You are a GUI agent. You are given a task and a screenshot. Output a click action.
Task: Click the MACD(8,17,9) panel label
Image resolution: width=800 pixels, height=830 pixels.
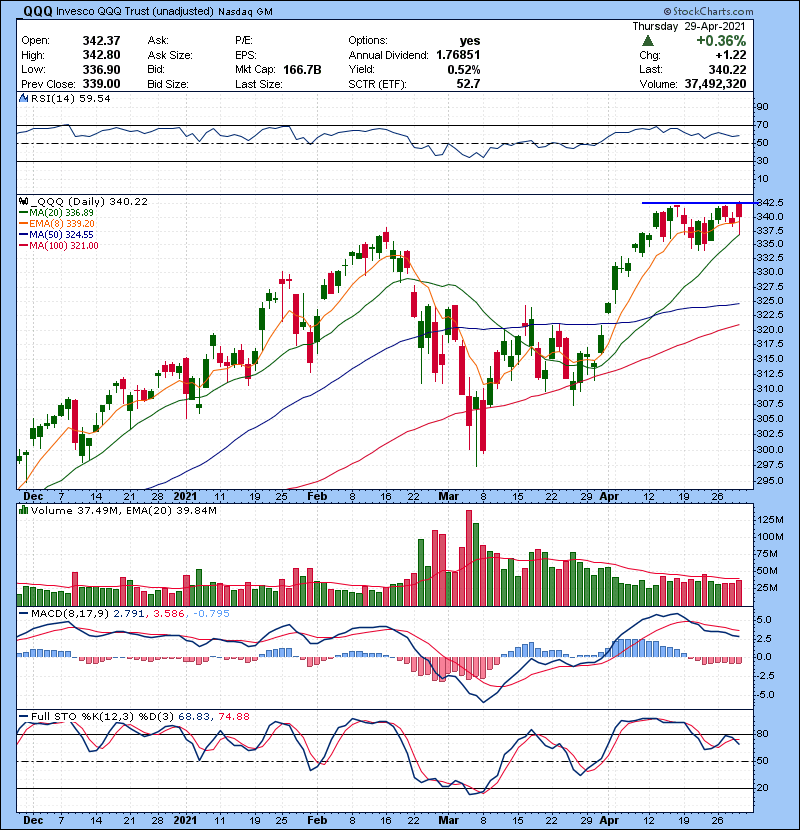[70, 614]
